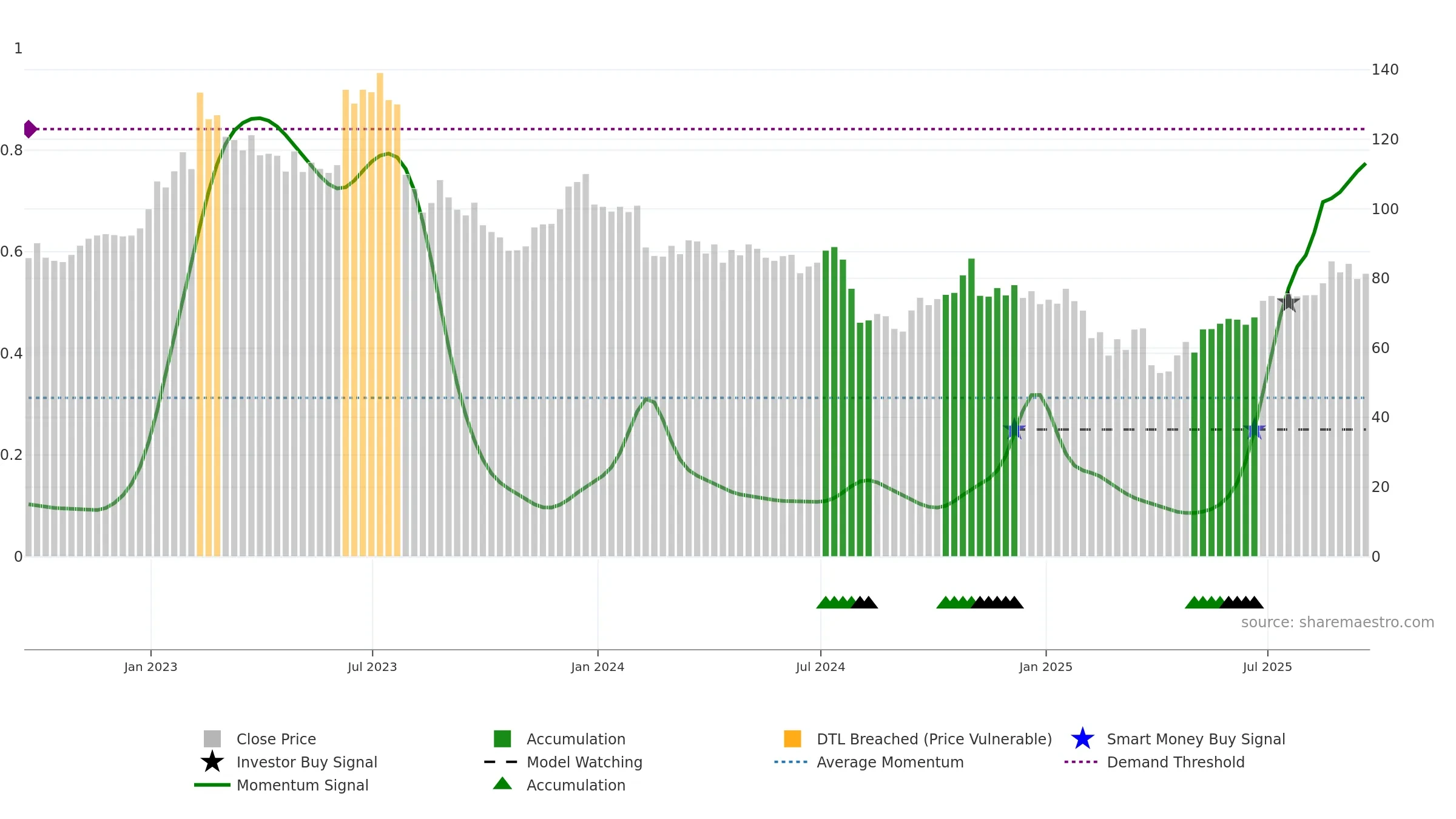The width and height of the screenshot is (1456, 819).
Task: Click the accumulation triangles cluster near Jul 2024
Action: click(847, 602)
